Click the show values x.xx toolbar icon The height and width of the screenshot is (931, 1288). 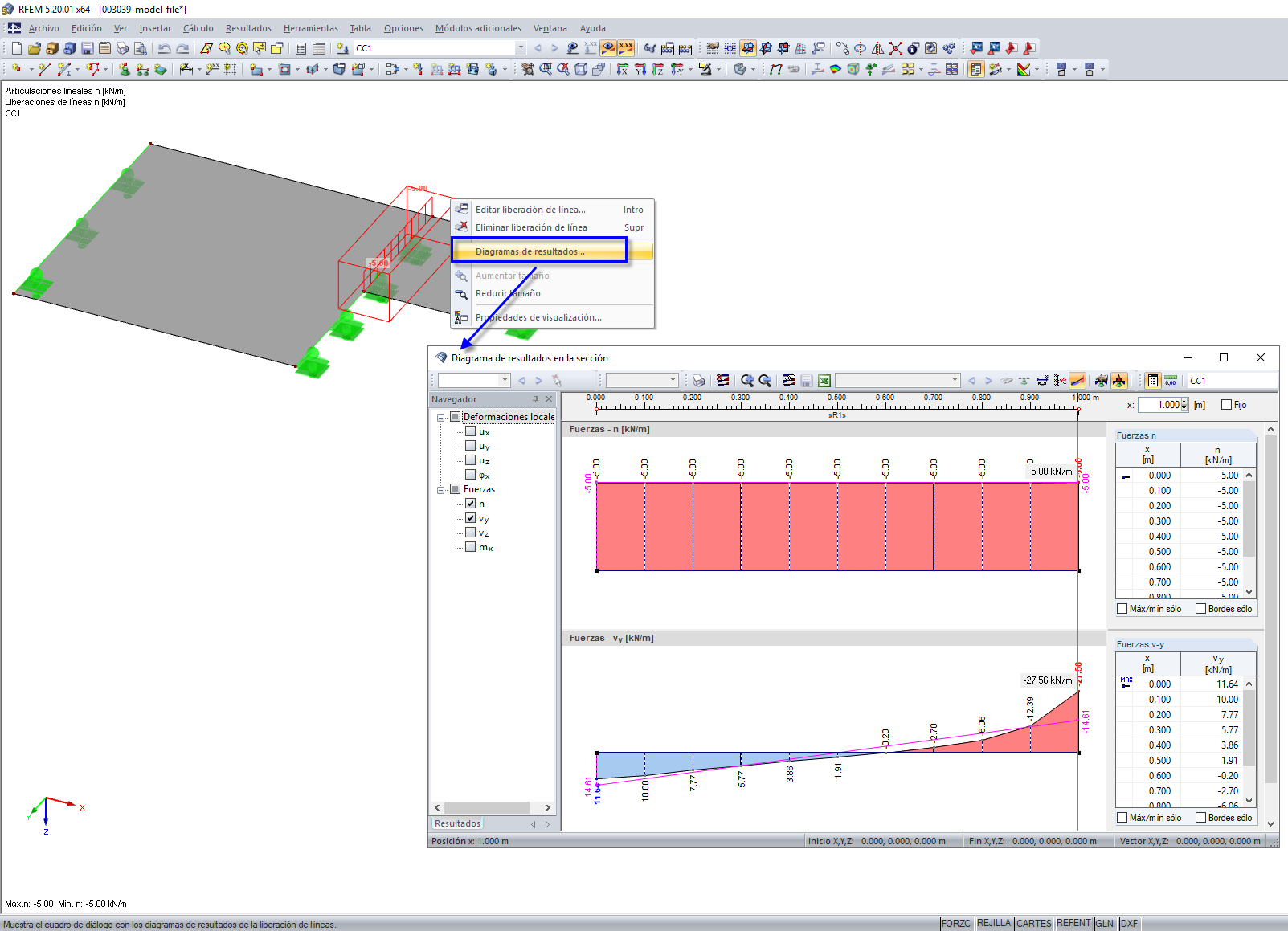click(x=626, y=48)
